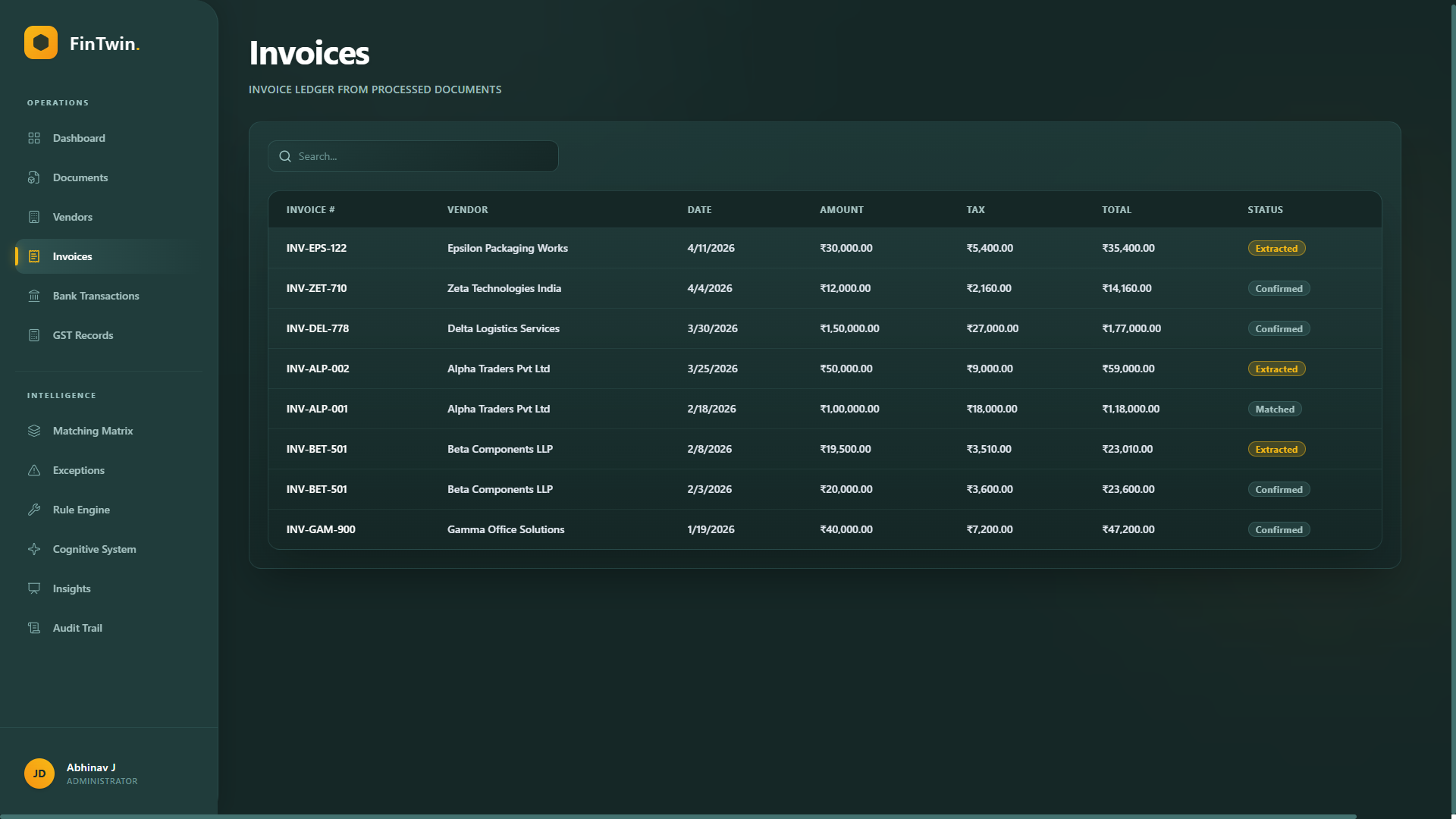1456x819 pixels.
Task: Click the horizontal scrollbar at the bottom
Action: click(x=677, y=816)
